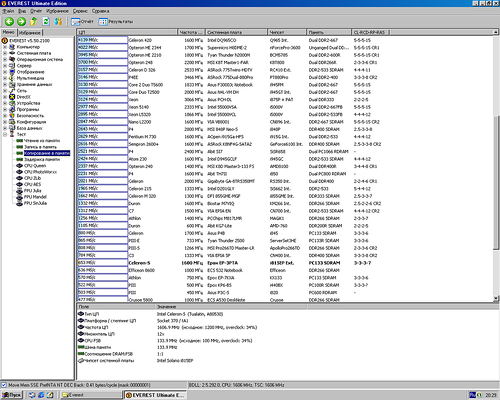Screen dimensions: 500x400
Task: Click the Отчёт toolbar button
Action: tap(82, 22)
